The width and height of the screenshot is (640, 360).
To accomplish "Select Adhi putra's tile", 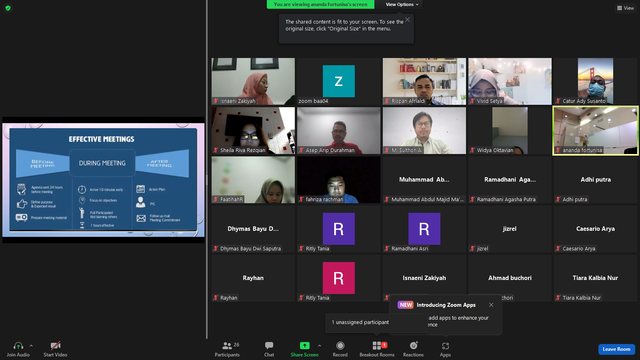I will (x=595, y=180).
